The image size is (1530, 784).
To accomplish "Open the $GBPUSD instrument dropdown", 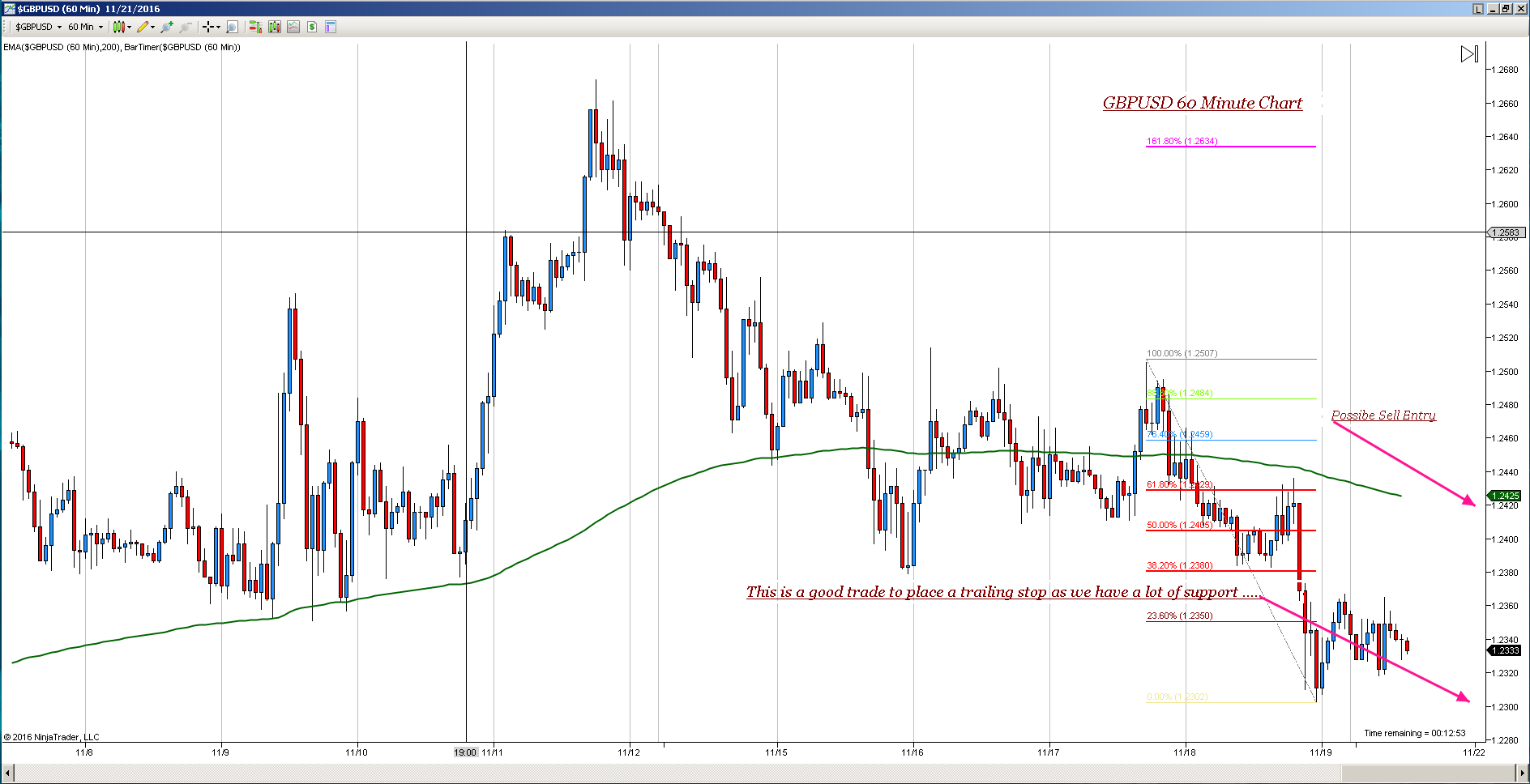I will pyautogui.click(x=38, y=27).
